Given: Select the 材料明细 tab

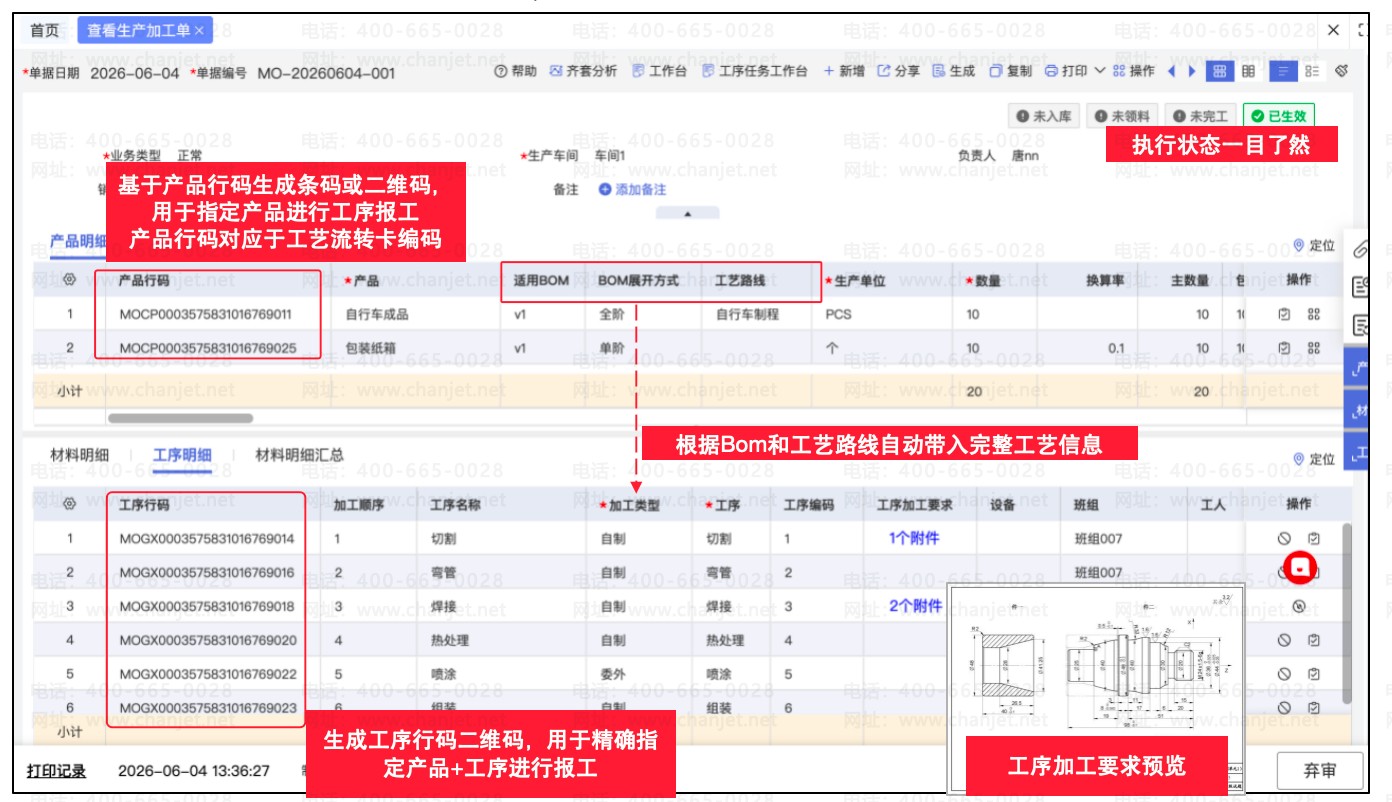Looking at the screenshot, I should point(79,455).
